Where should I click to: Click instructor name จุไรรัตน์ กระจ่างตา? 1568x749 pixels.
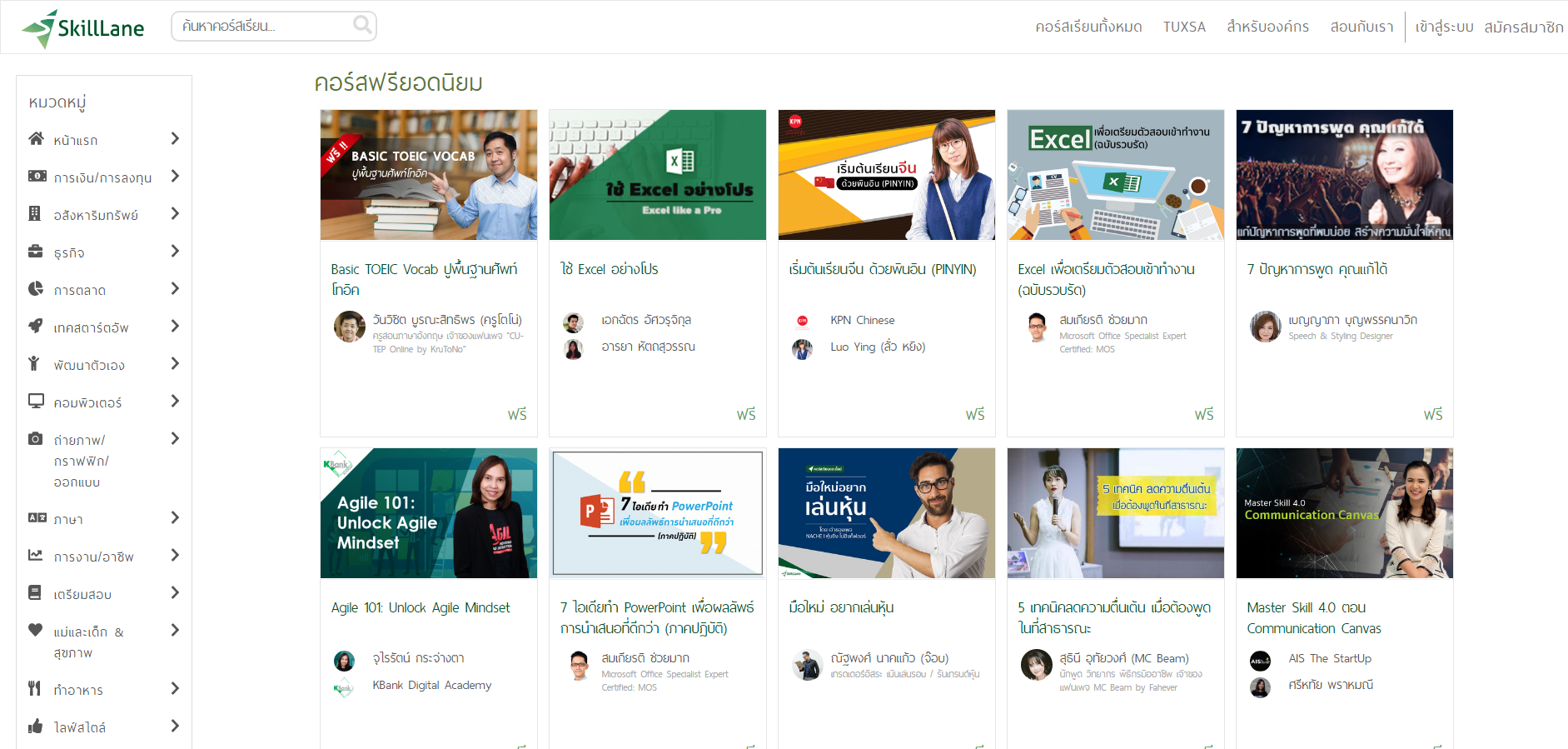click(419, 658)
